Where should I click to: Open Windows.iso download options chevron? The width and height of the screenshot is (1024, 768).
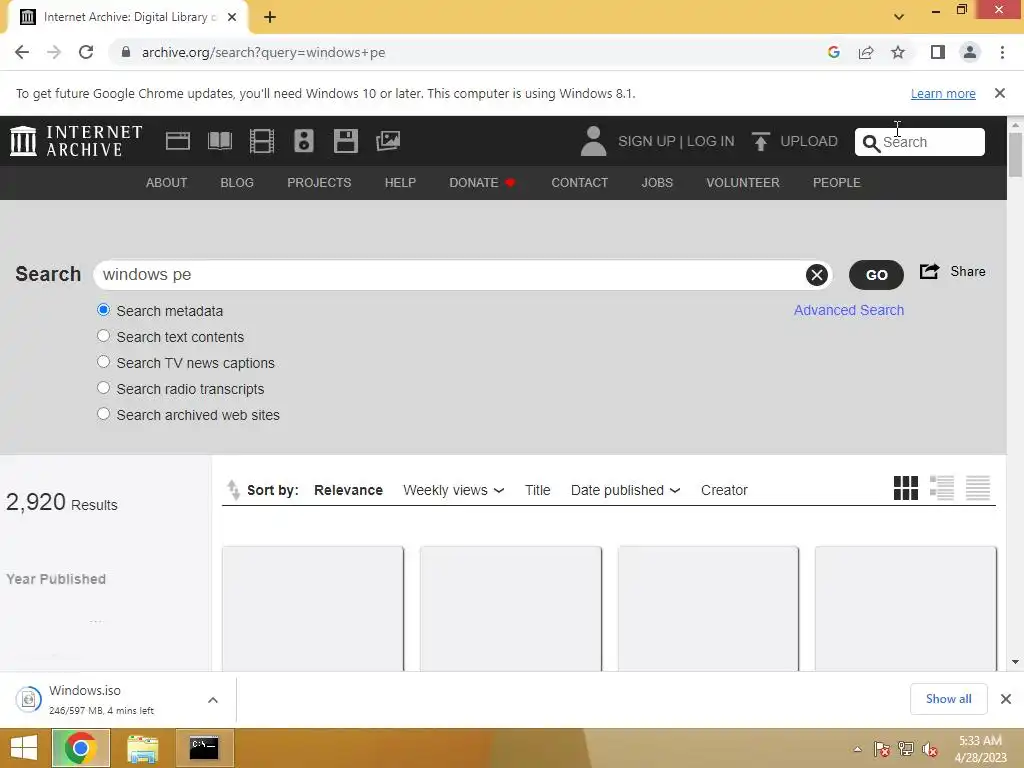[213, 700]
